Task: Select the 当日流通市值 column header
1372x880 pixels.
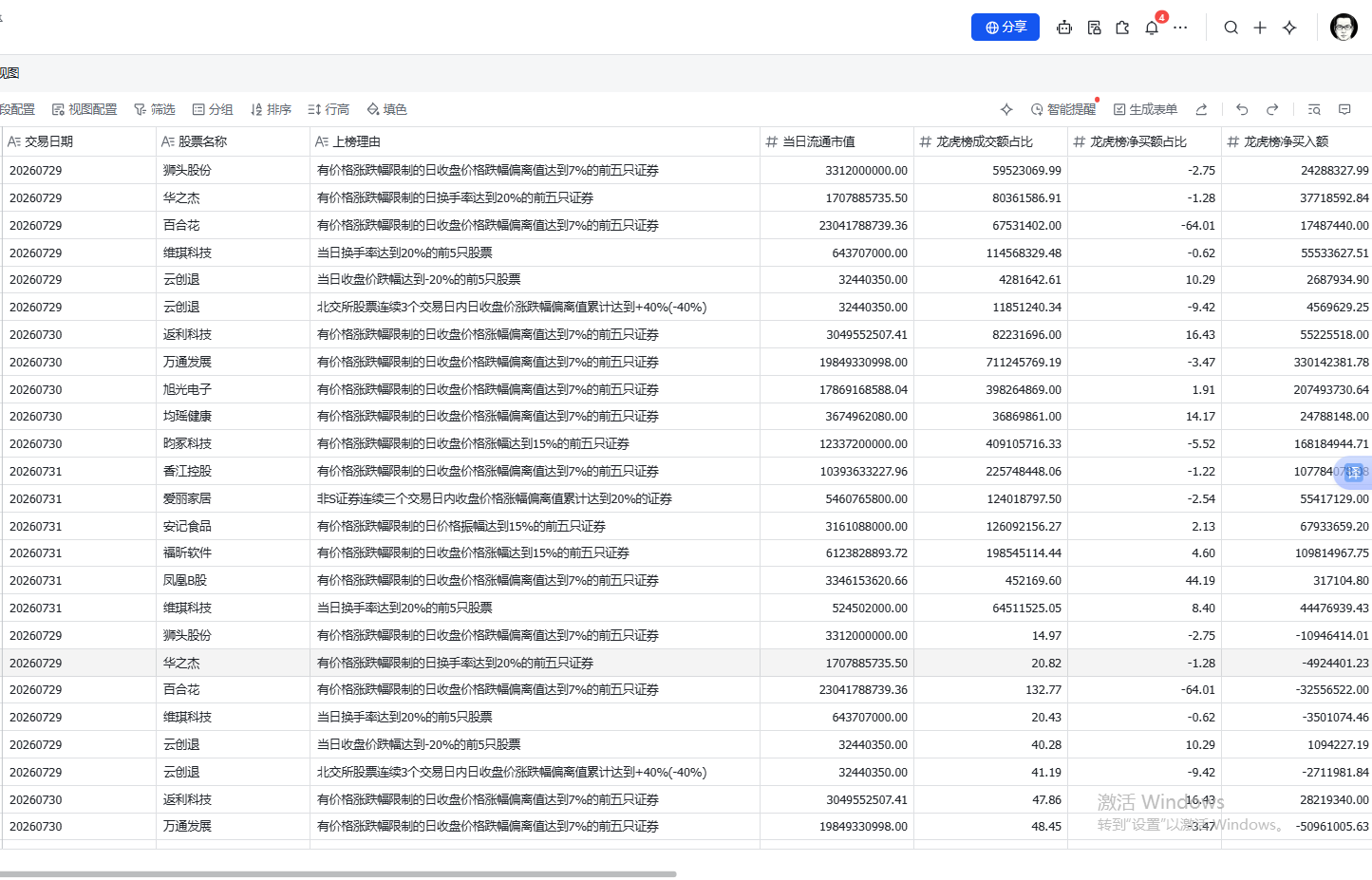Action: pos(836,141)
